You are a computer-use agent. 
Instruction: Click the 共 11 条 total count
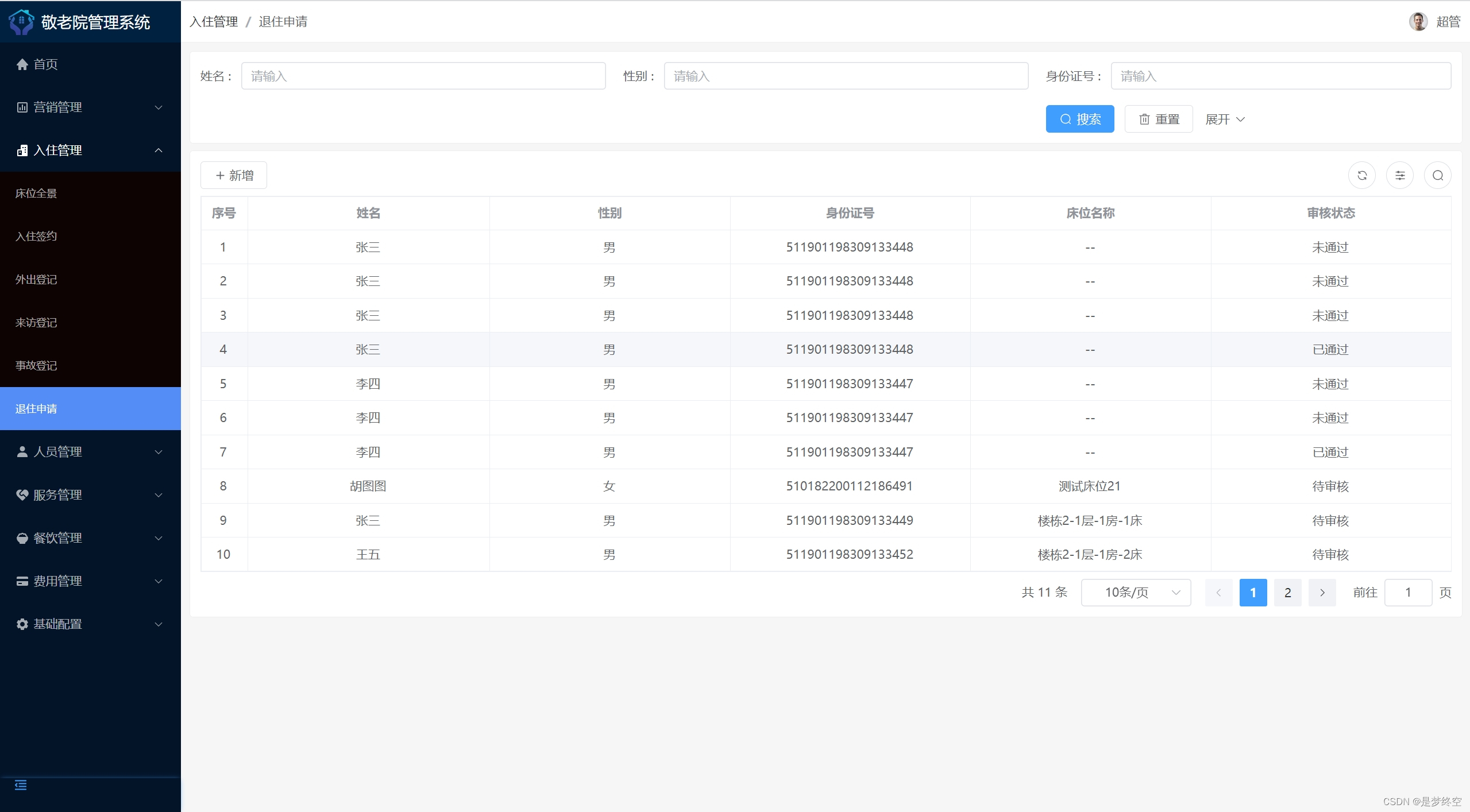1044,593
